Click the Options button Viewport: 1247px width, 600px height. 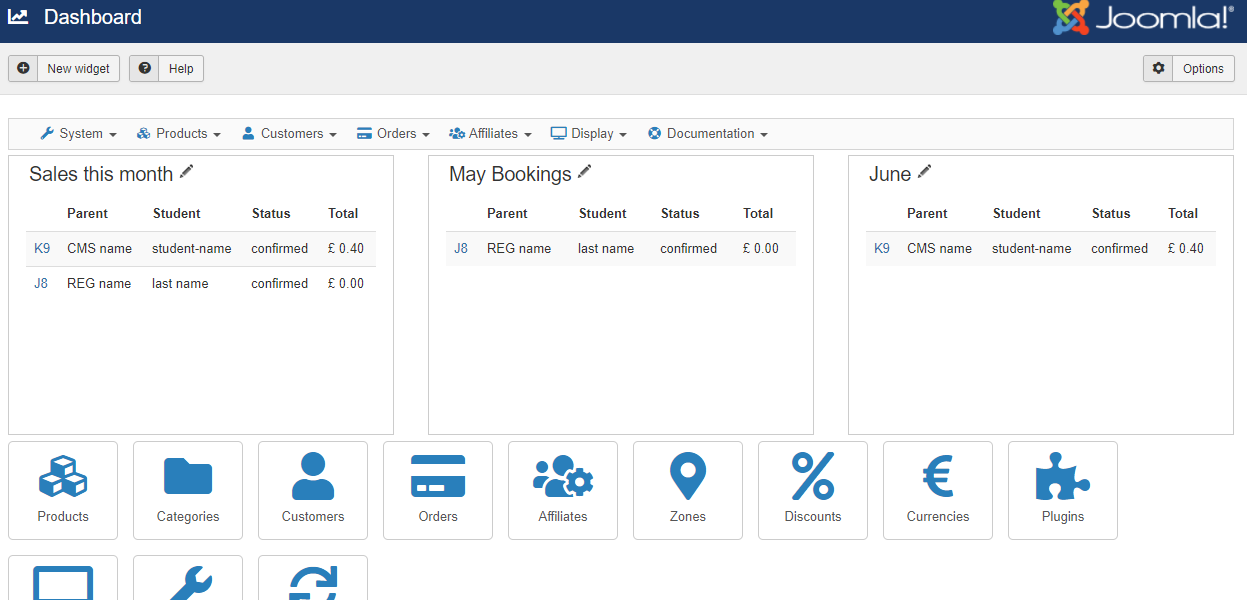click(1189, 69)
